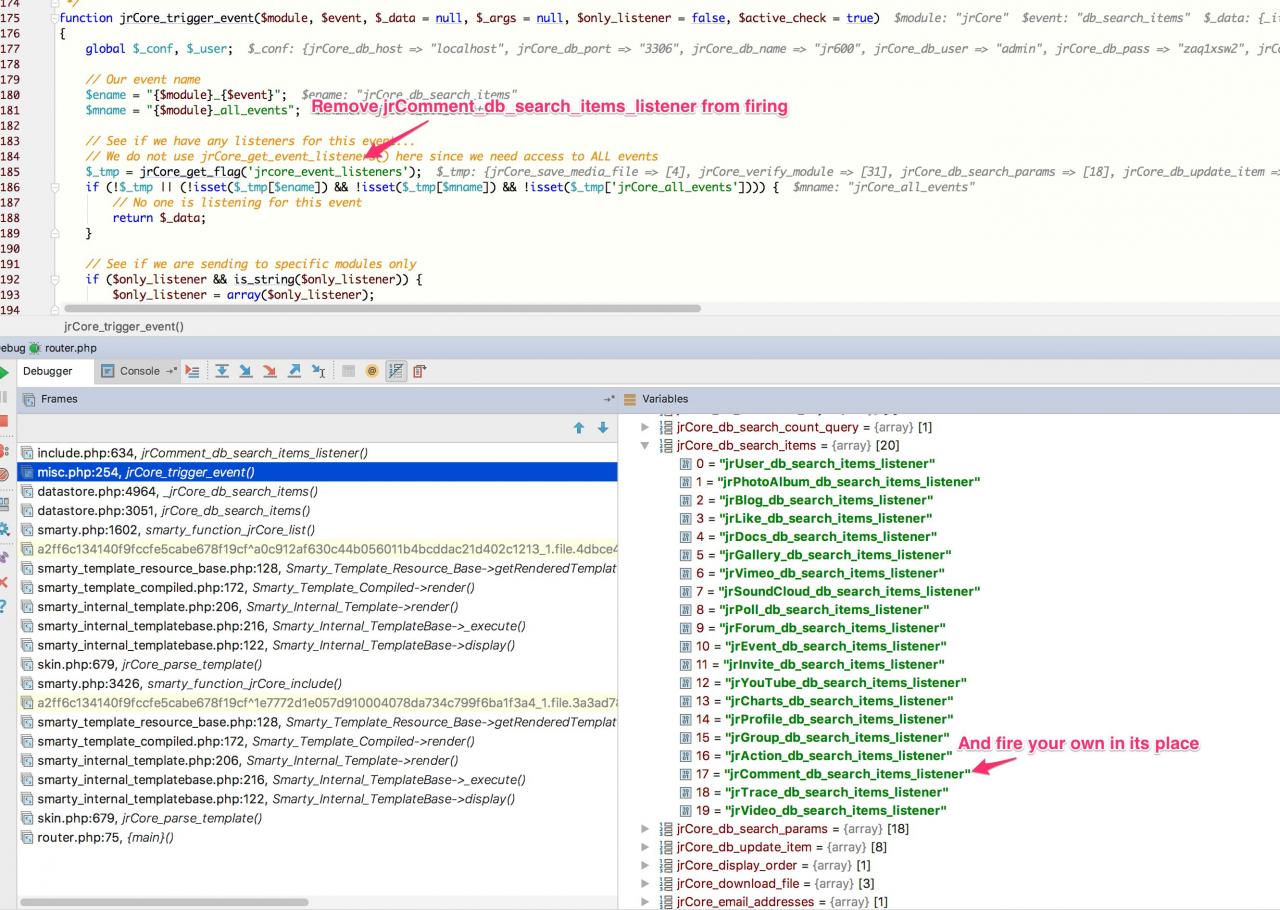Select the next frame down arrow
The image size is (1280, 910).
point(602,428)
